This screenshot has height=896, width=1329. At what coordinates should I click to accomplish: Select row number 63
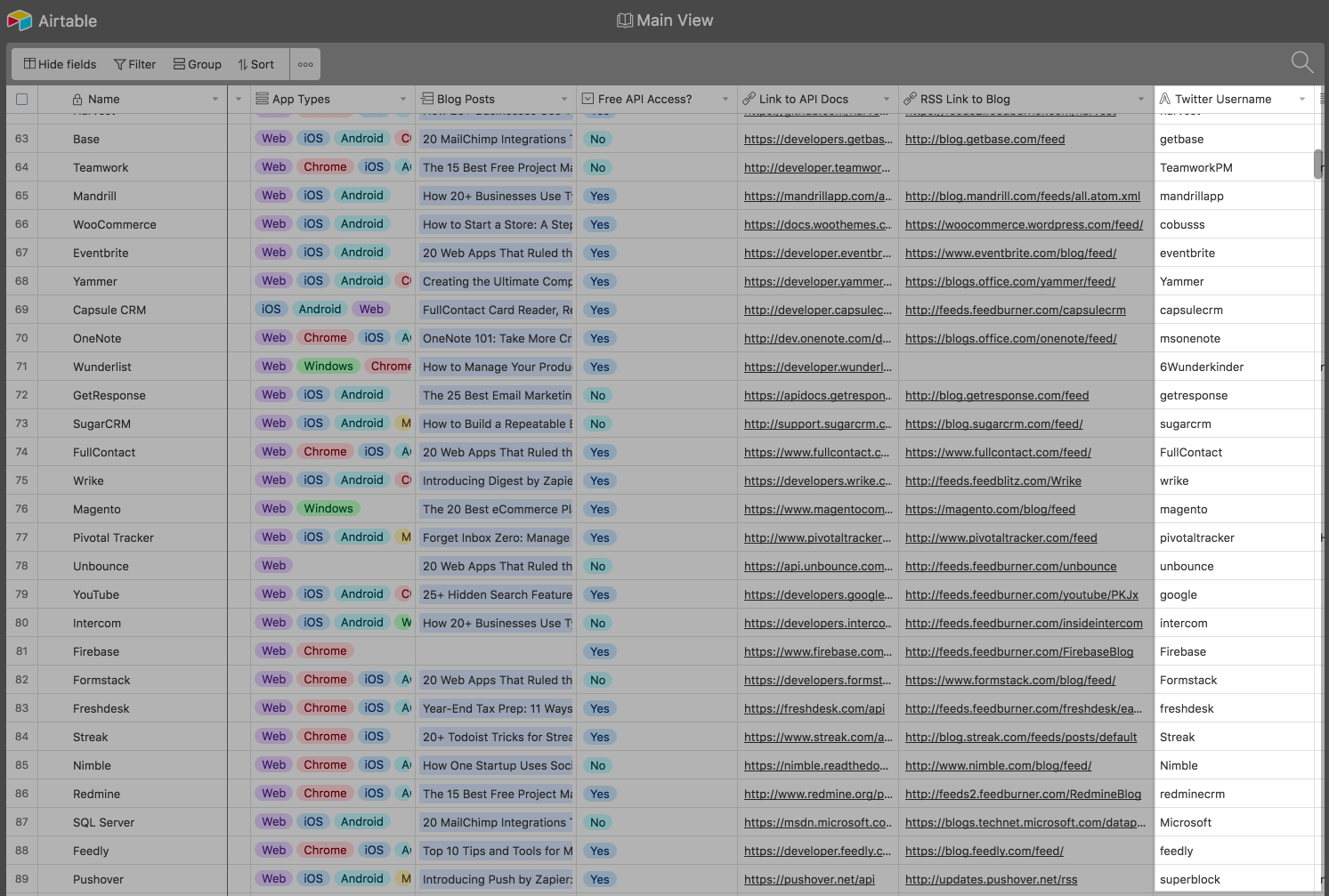21,139
